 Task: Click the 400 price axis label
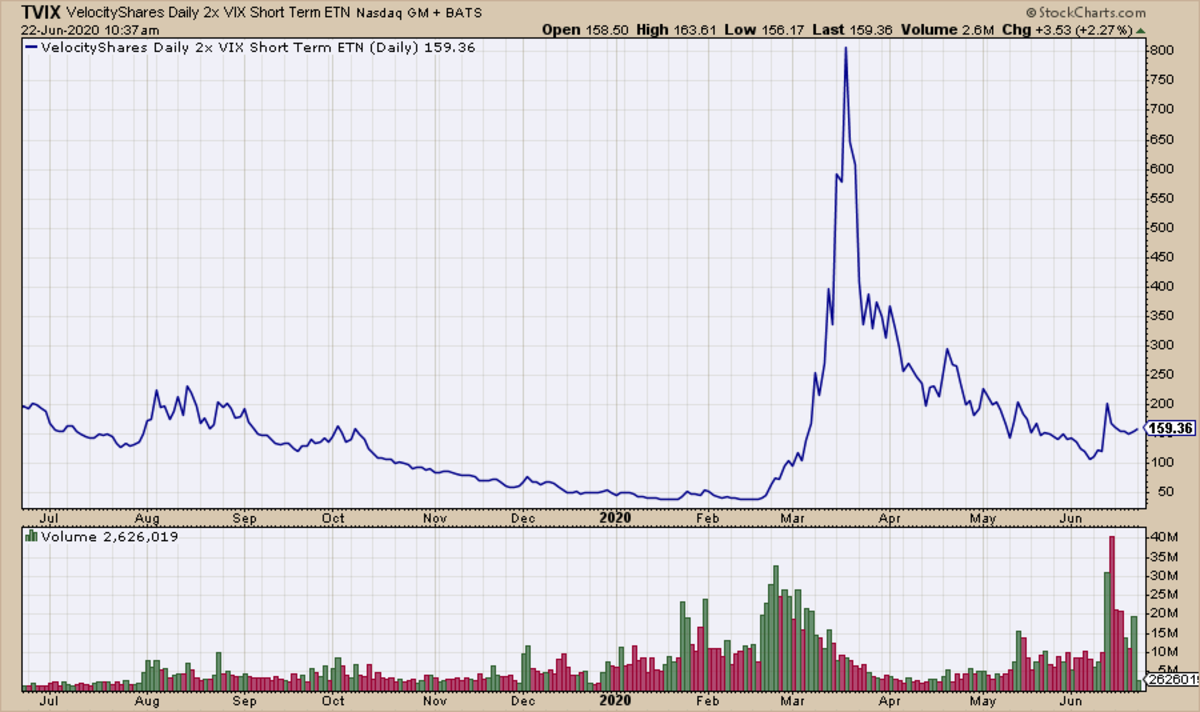1160,286
